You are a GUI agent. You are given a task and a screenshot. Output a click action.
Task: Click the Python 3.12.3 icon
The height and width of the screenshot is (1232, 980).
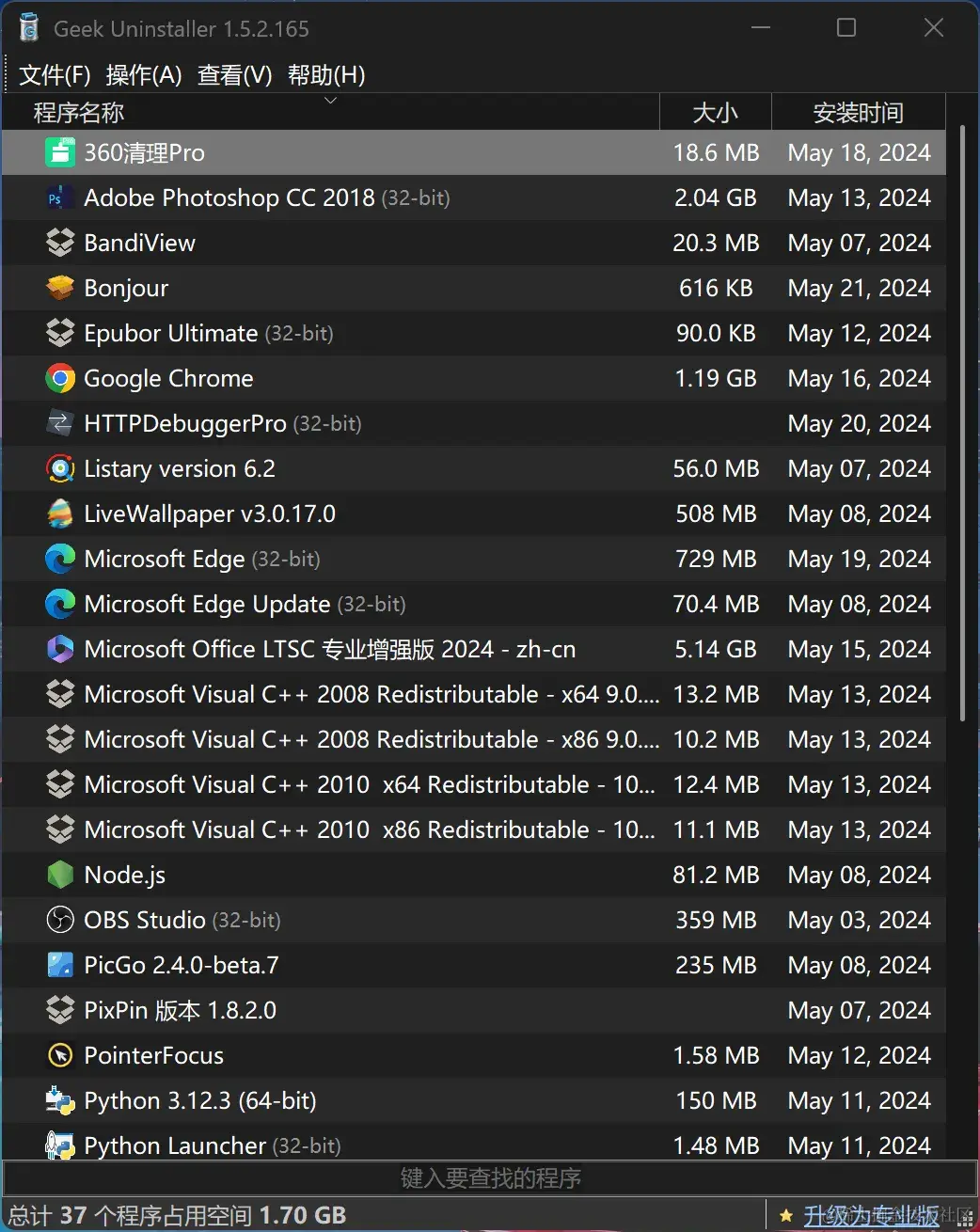tap(60, 1100)
